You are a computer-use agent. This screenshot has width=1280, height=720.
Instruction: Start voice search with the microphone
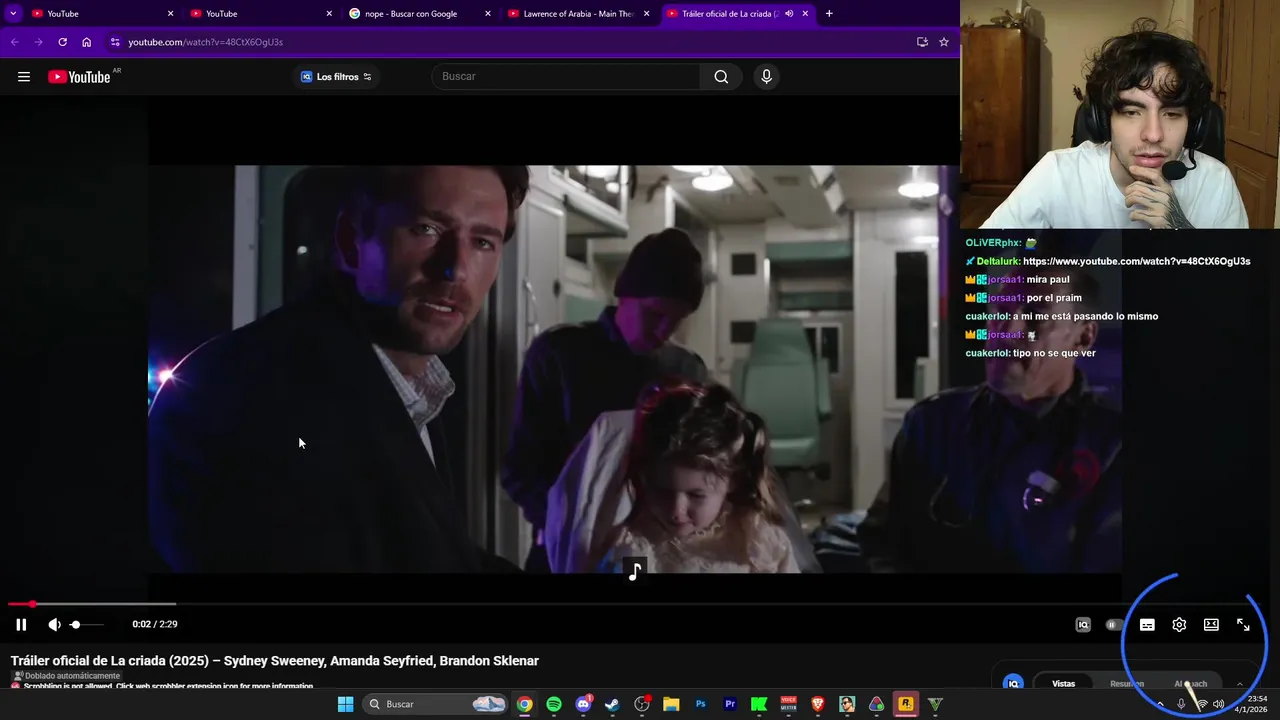[766, 77]
